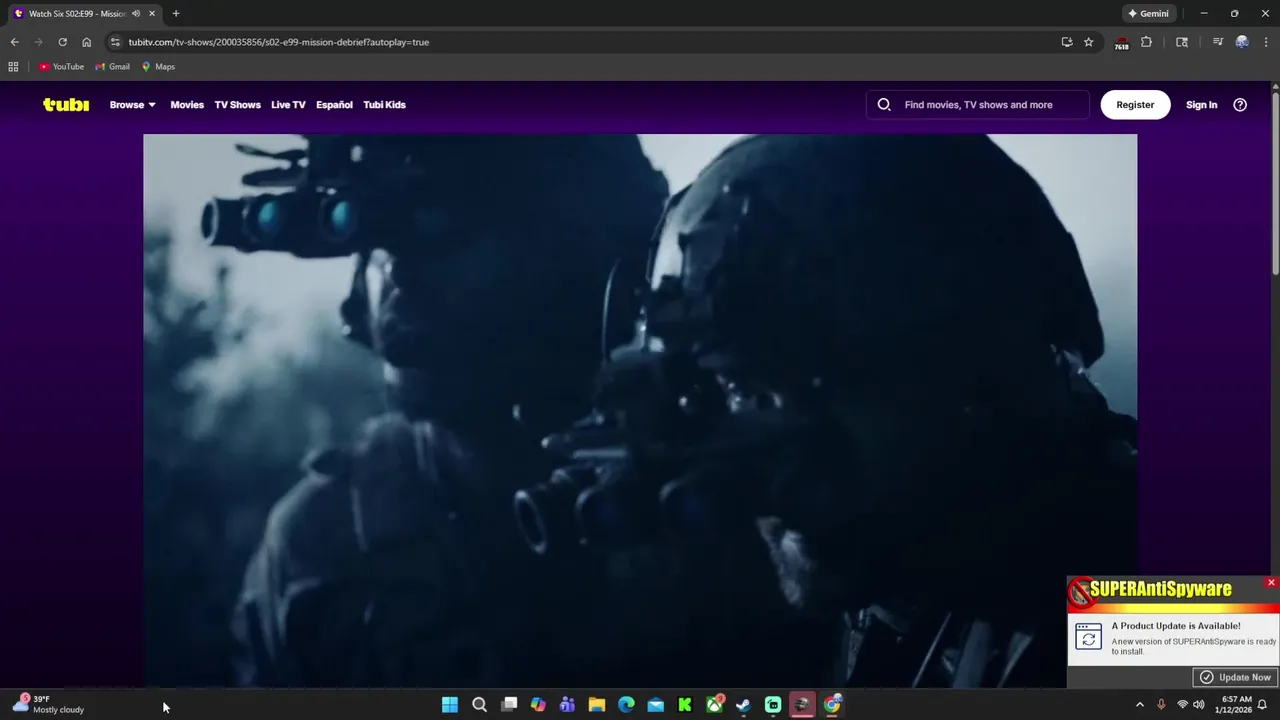Select the Watch Six S02:E99 tab

pyautogui.click(x=84, y=14)
